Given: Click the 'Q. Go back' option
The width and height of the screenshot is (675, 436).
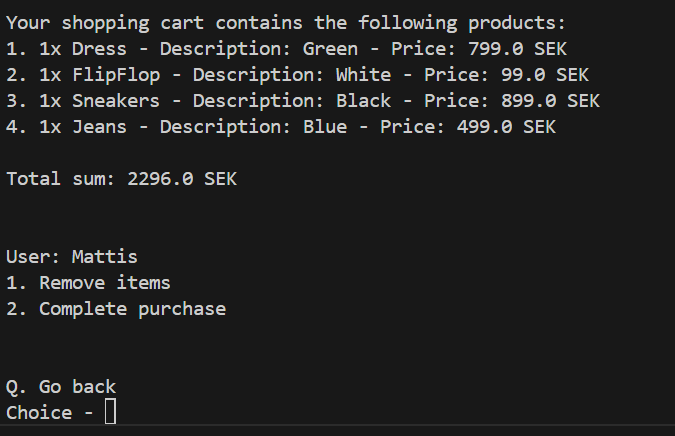Looking at the screenshot, I should (x=61, y=387).
